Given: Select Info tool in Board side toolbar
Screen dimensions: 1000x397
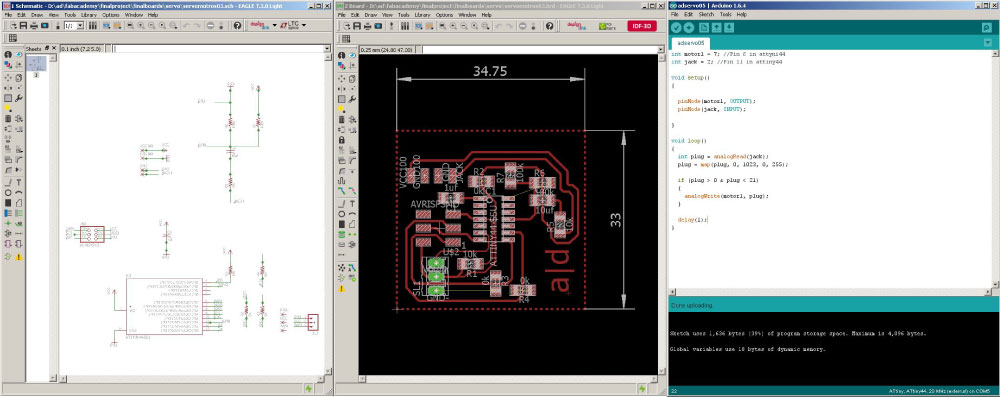Looking at the screenshot, I should point(342,56).
